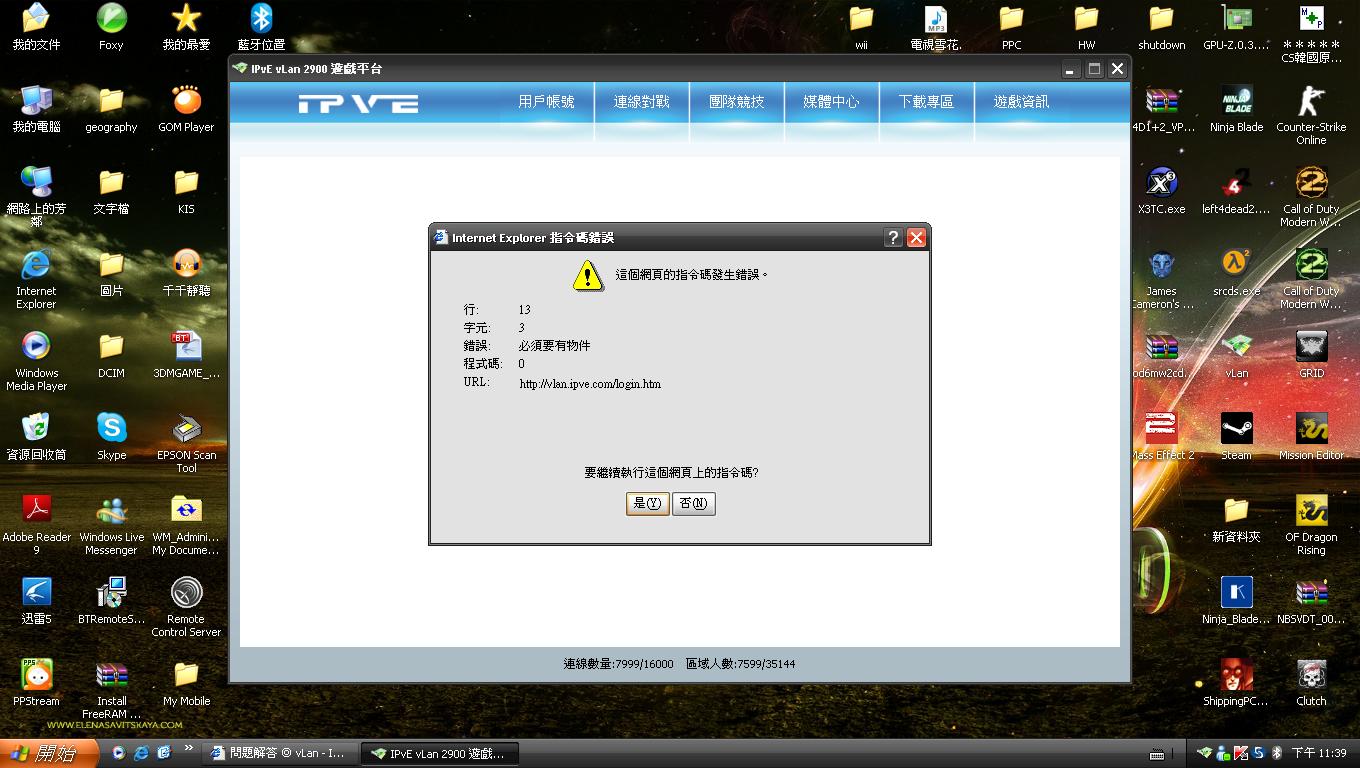Switch to 問題解答 vLan taskbar window
Viewport: 1360px width, 768px height.
[278, 754]
